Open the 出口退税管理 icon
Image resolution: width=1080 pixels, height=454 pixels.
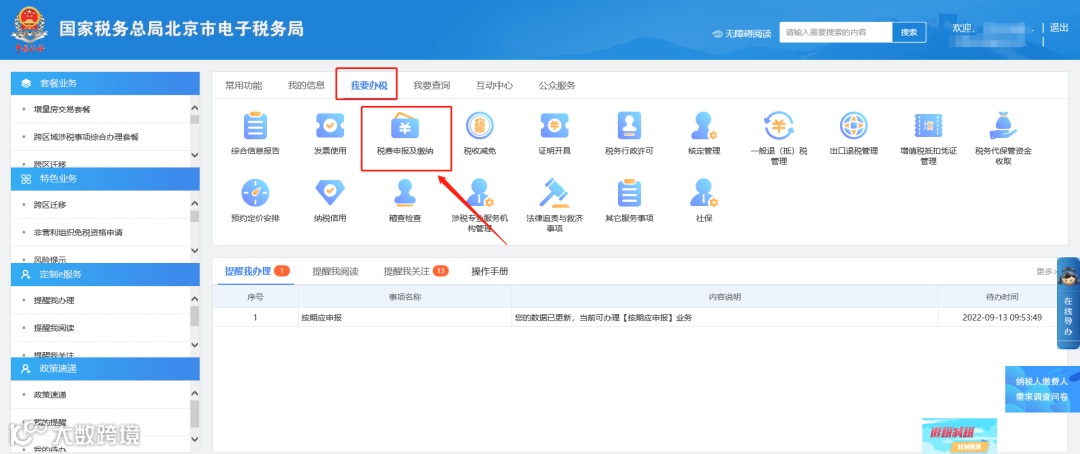(853, 126)
